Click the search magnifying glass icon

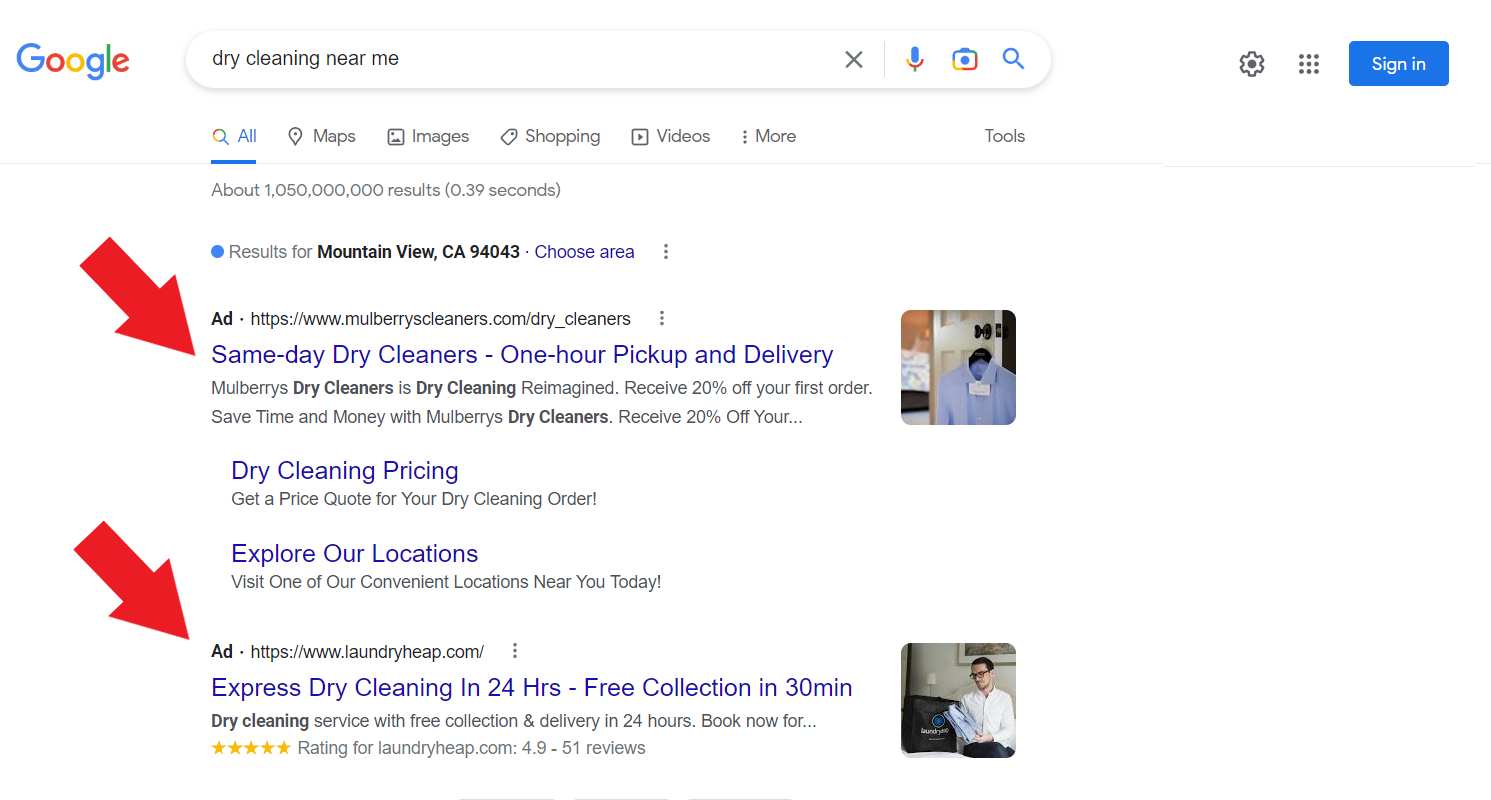[x=1013, y=59]
